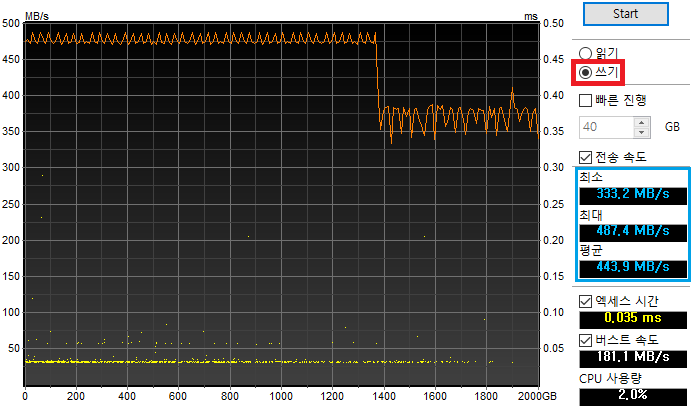The width and height of the screenshot is (694, 414).
Task: Click the 1000 x-axis tick label
Action: [x=281, y=396]
